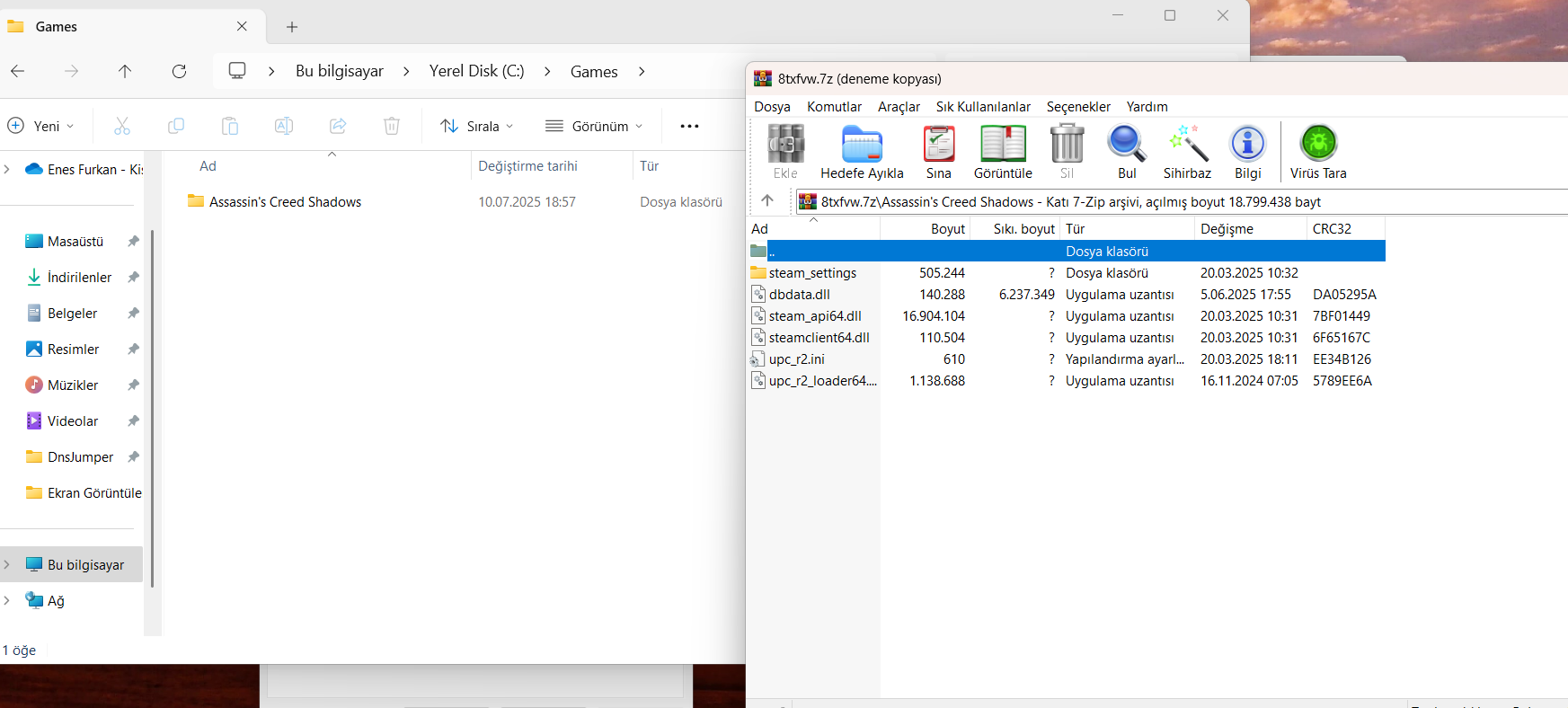Screen dimensions: 1568x708
Task: Expand chevron after Bu bilgisayar breadcrumb
Action: click(x=406, y=71)
